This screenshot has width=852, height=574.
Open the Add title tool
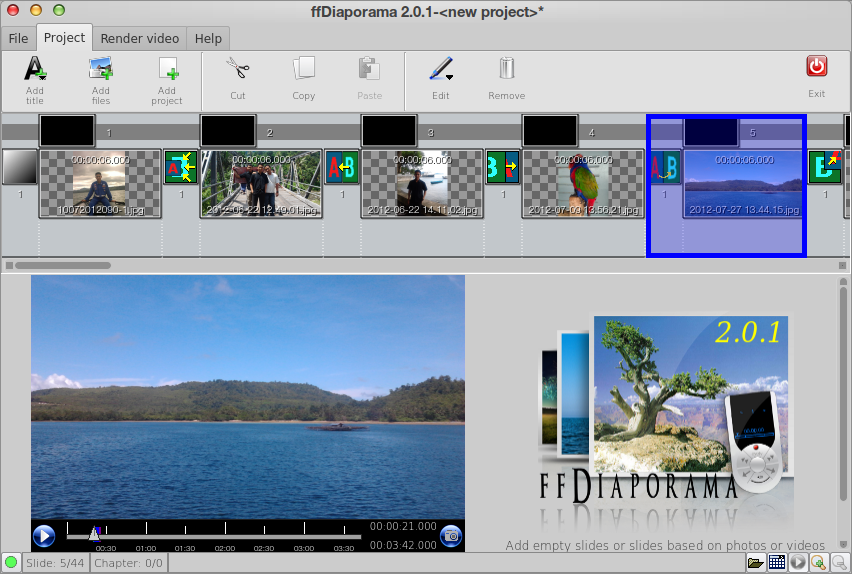click(35, 80)
